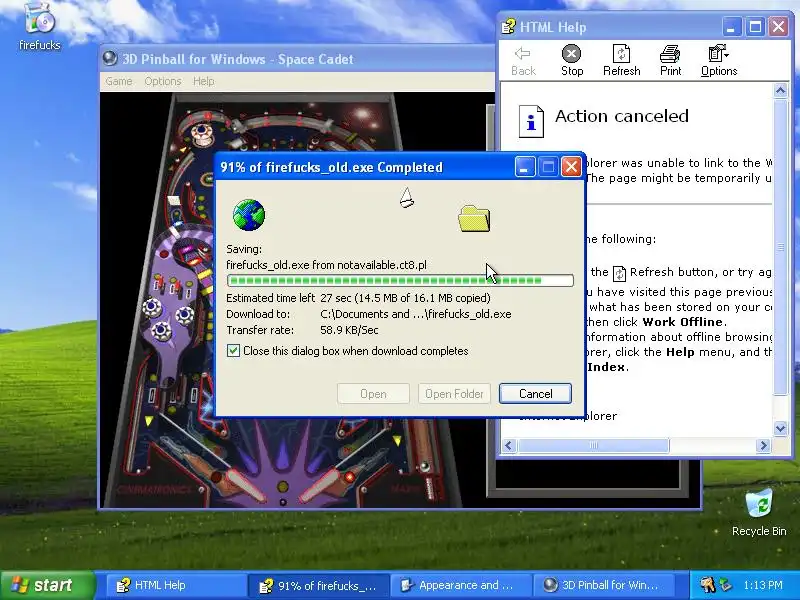Switch to 3D Pinball taskbar button
The width and height of the screenshot is (800, 600).
[x=604, y=585]
